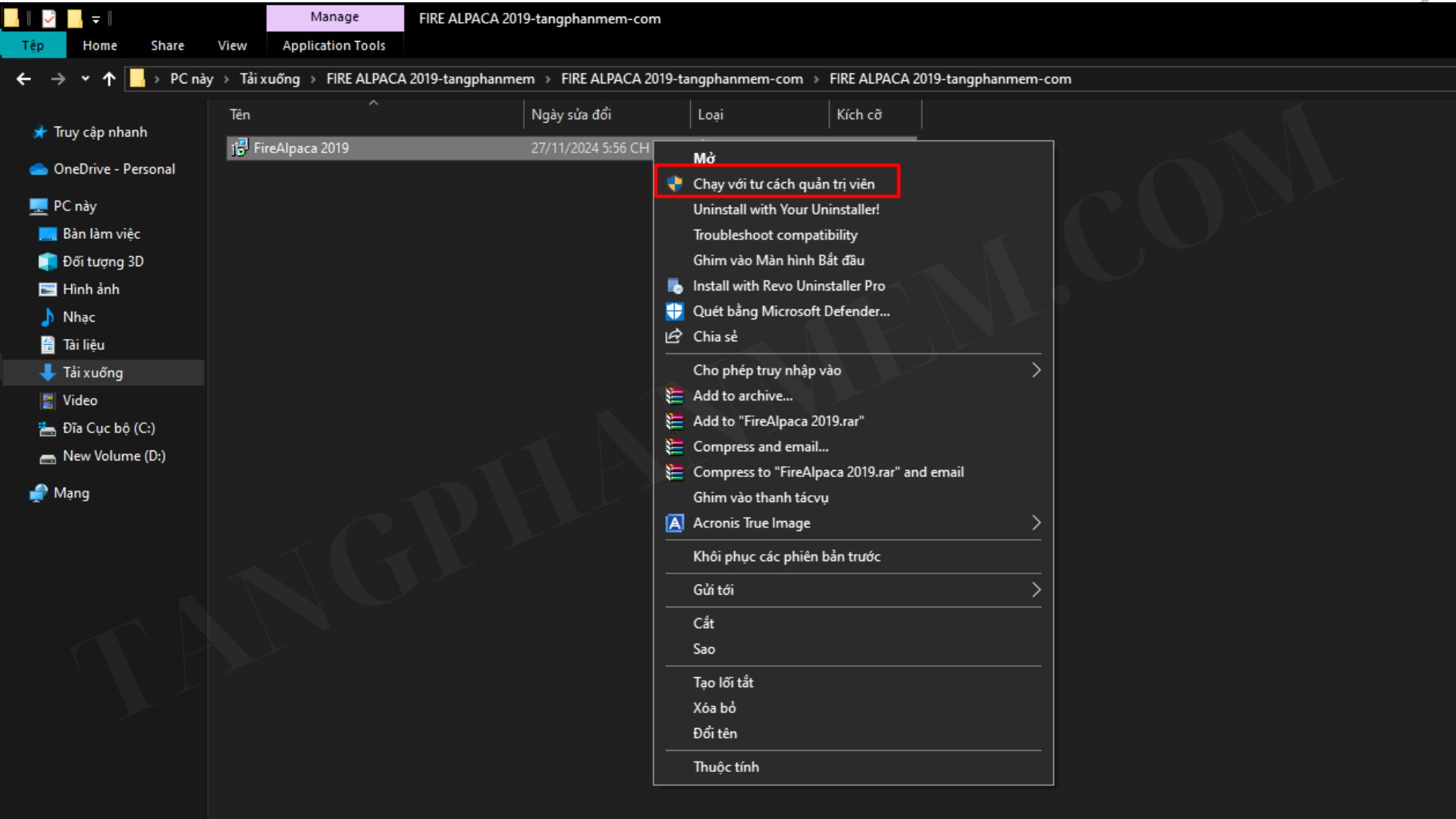Click the OneDrive cloud icon in sidebar
This screenshot has height=819, width=1456.
[x=39, y=169]
